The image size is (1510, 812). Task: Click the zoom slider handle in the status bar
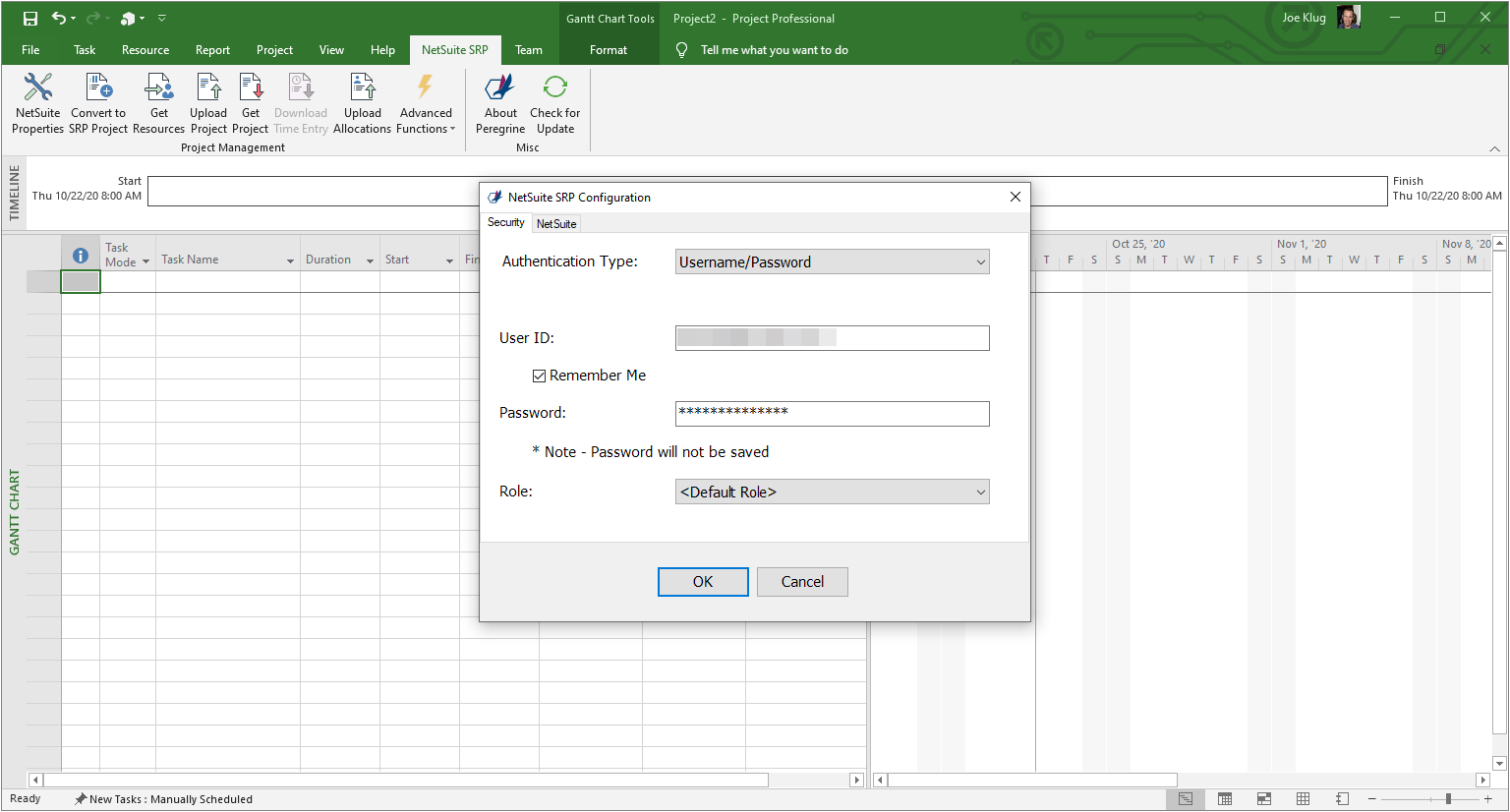[1448, 799]
